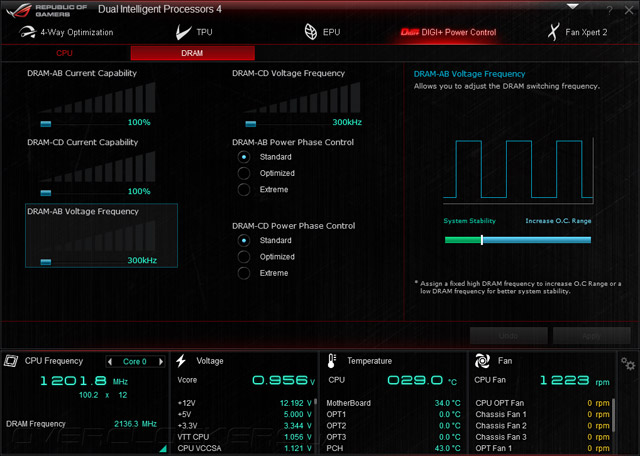640x456 pixels.
Task: Click the Fan Xpert 2 icon
Action: 553,32
